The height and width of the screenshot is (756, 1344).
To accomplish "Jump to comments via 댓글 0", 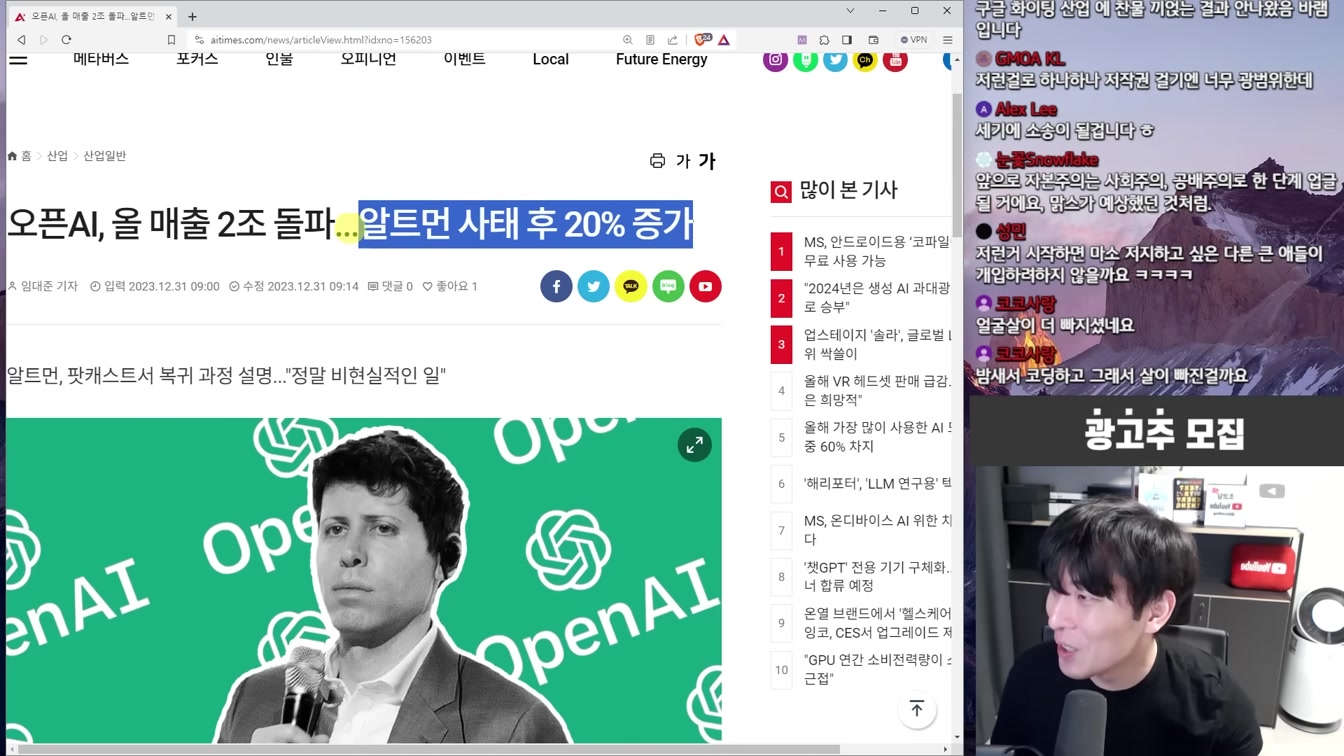I will pyautogui.click(x=390, y=286).
